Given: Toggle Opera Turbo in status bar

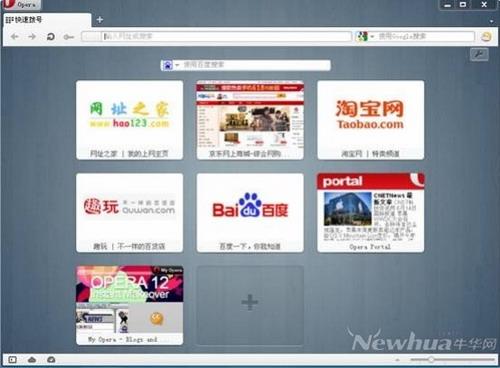Looking at the screenshot, I should coord(51,360).
